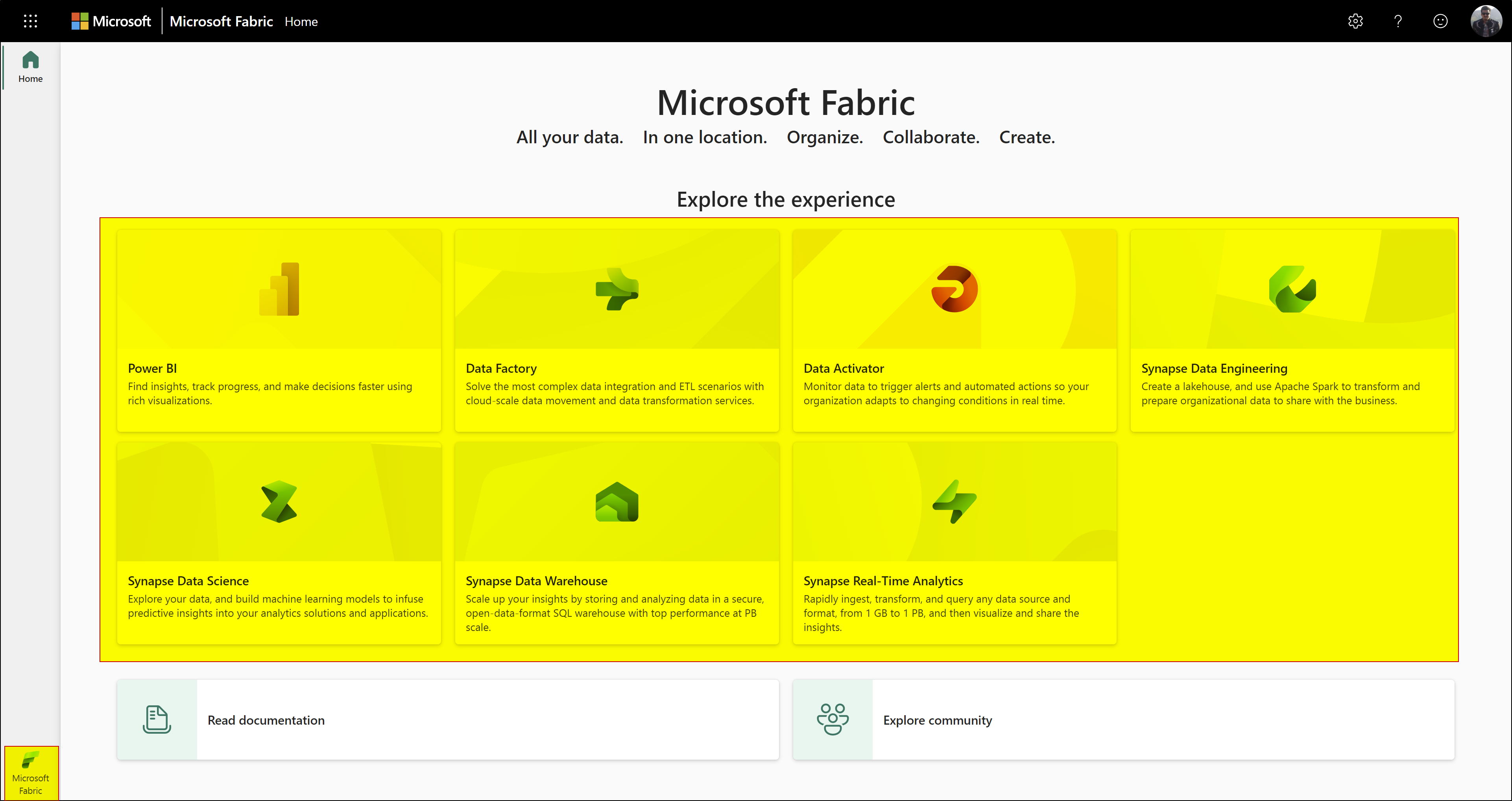1512x801 pixels.
Task: Click the Synapse Data Science icon
Action: pyautogui.click(x=279, y=501)
